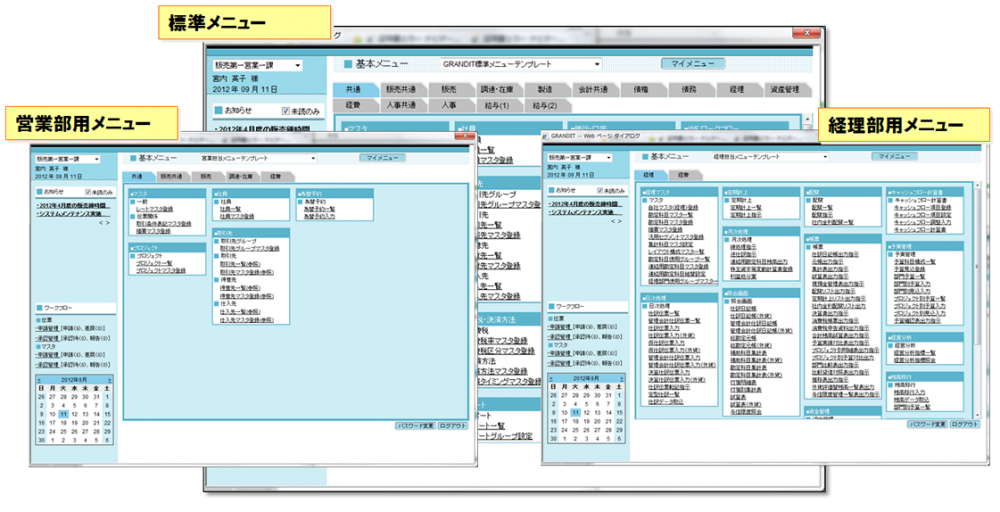The width and height of the screenshot is (1000, 512).
Task: Close the sales department menu window
Action: (464, 136)
